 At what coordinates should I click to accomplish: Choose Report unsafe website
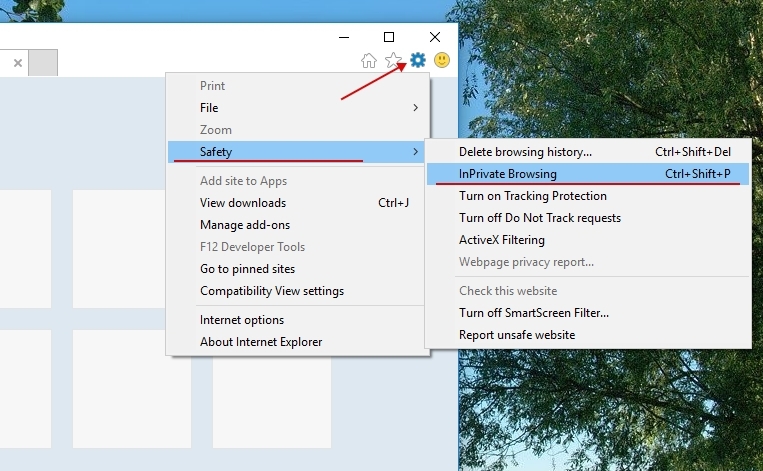coord(588,335)
